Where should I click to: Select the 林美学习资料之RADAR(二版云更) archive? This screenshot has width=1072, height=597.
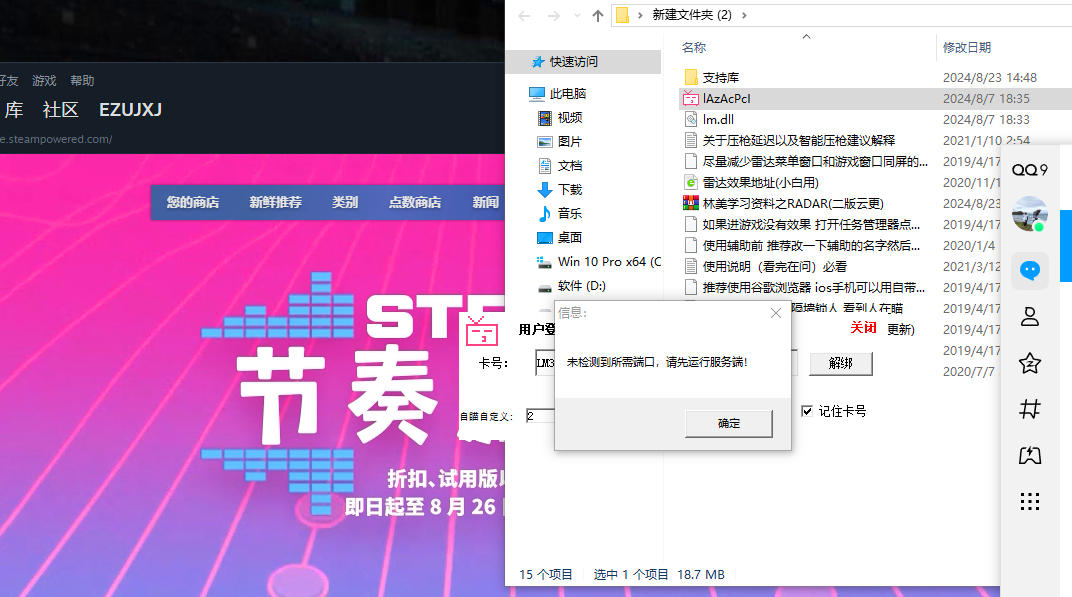tap(793, 203)
